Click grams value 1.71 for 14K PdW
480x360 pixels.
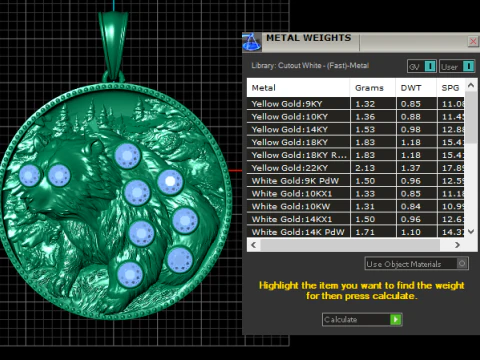365,232
